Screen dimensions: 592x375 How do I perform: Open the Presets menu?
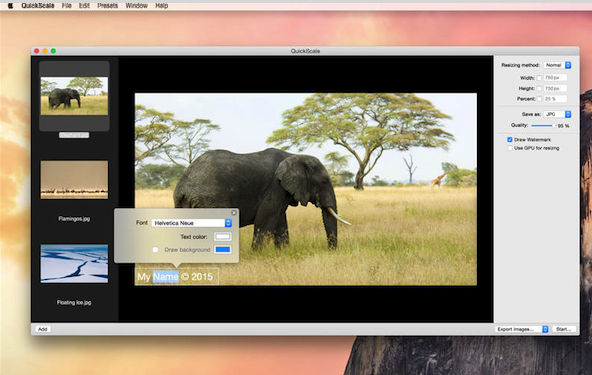pos(108,6)
